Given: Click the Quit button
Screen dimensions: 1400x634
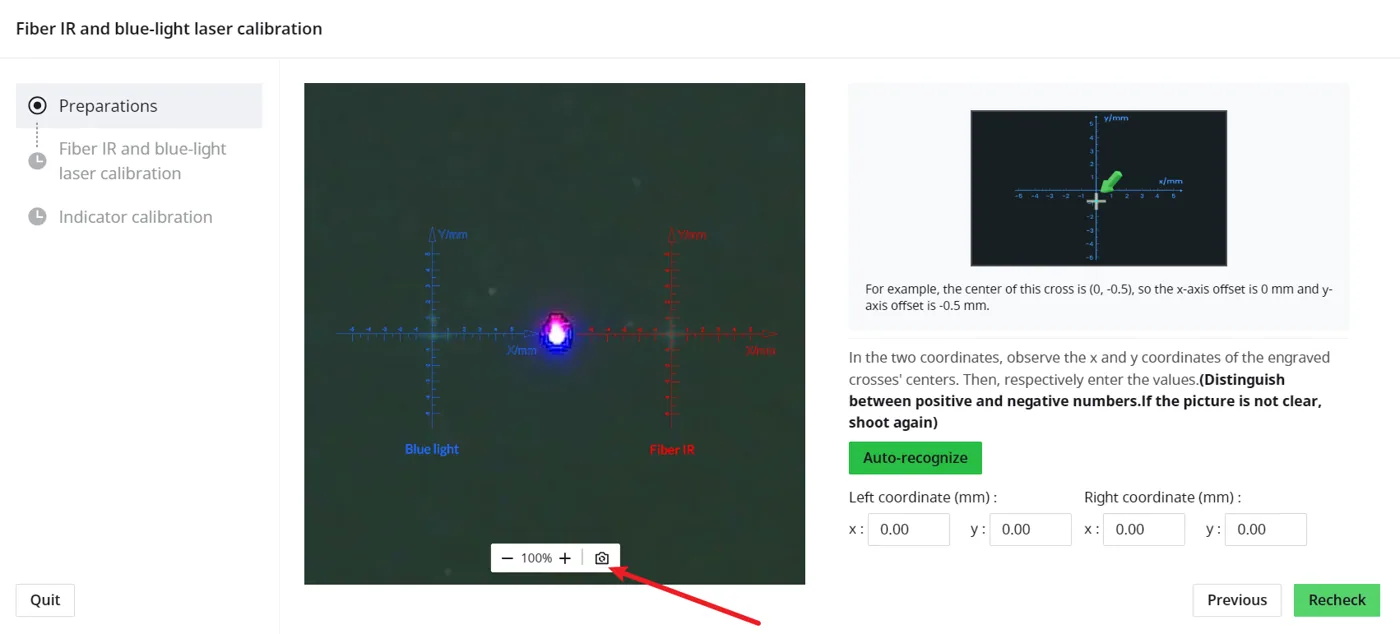Looking at the screenshot, I should pos(45,600).
